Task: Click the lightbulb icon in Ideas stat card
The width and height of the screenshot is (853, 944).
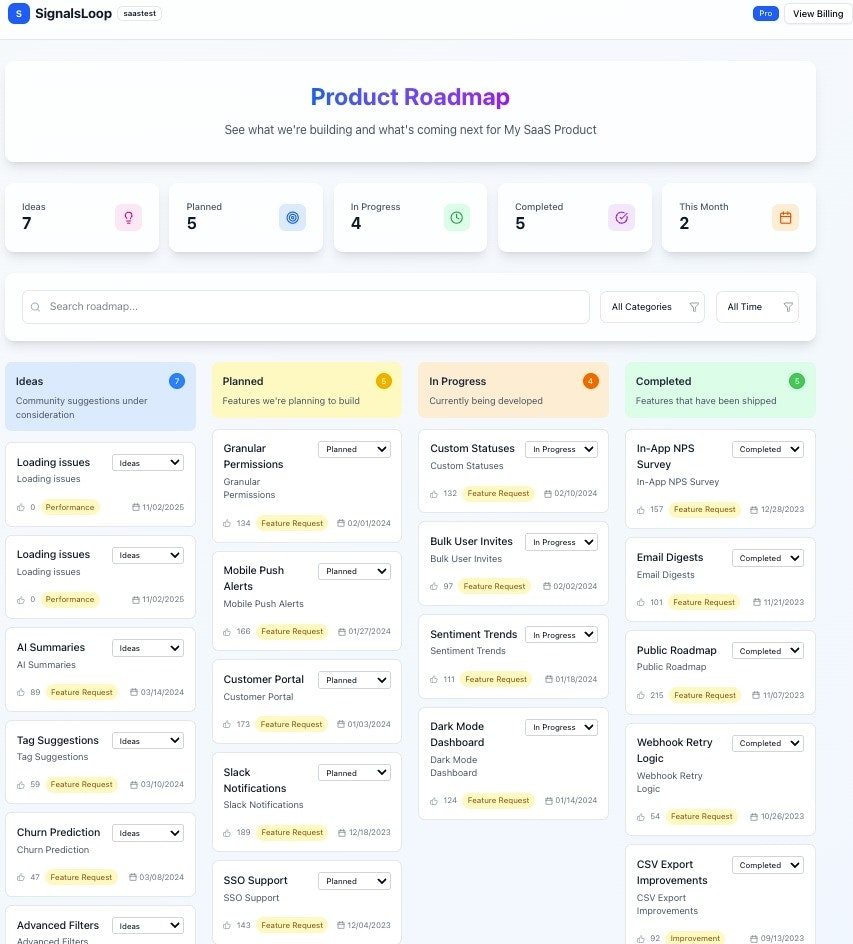Action: [128, 217]
